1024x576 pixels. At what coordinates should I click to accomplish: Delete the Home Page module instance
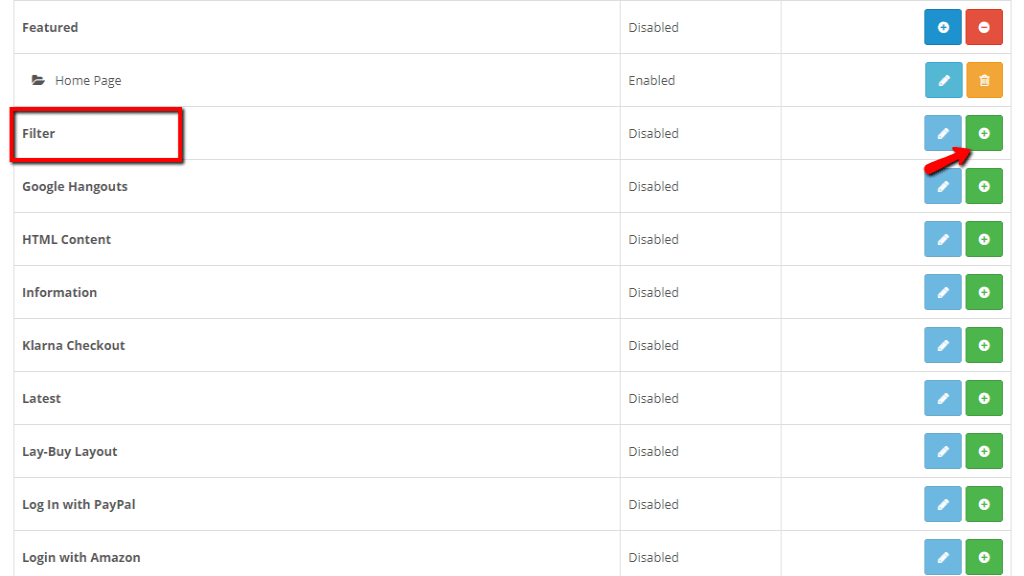point(984,81)
